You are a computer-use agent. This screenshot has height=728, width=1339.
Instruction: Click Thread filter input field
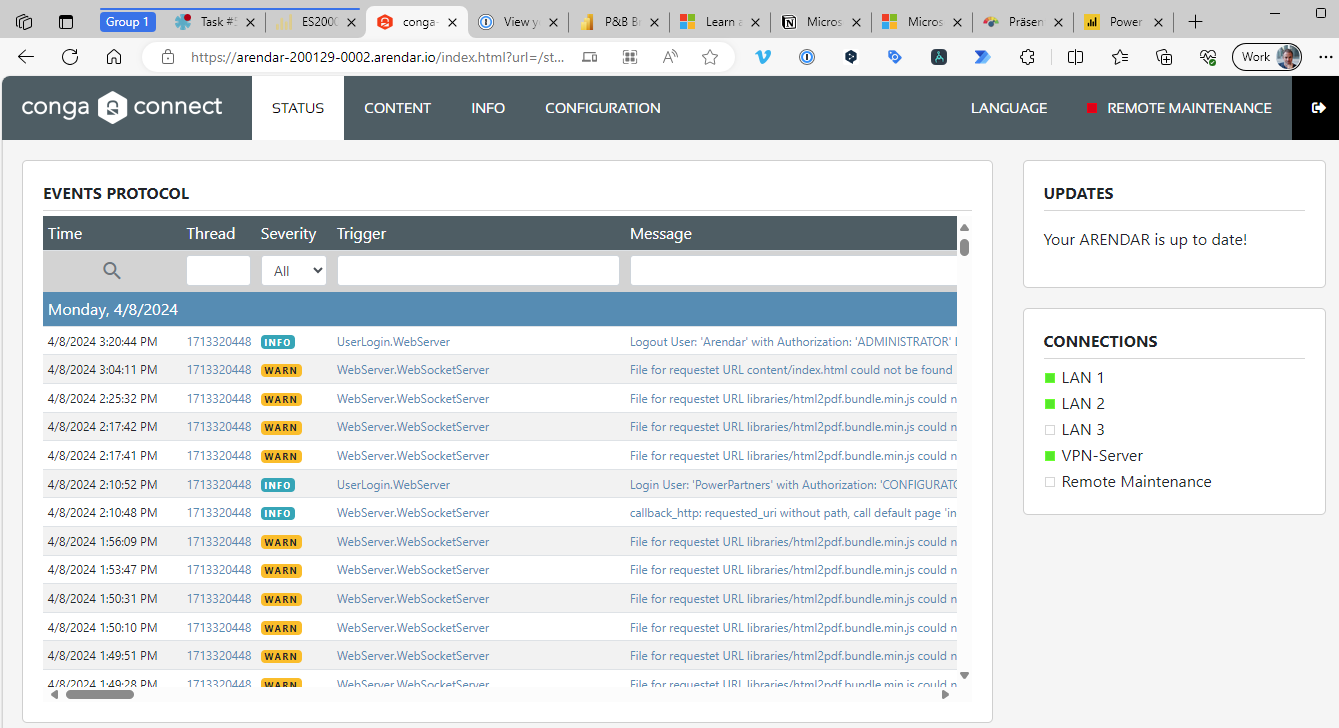pyautogui.click(x=218, y=270)
